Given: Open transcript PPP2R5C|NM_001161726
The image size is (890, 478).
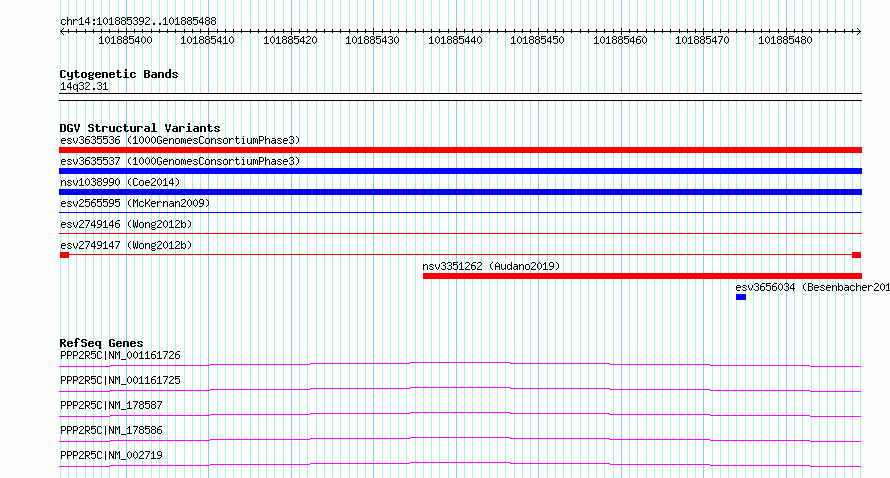Looking at the screenshot, I should click(x=120, y=355).
